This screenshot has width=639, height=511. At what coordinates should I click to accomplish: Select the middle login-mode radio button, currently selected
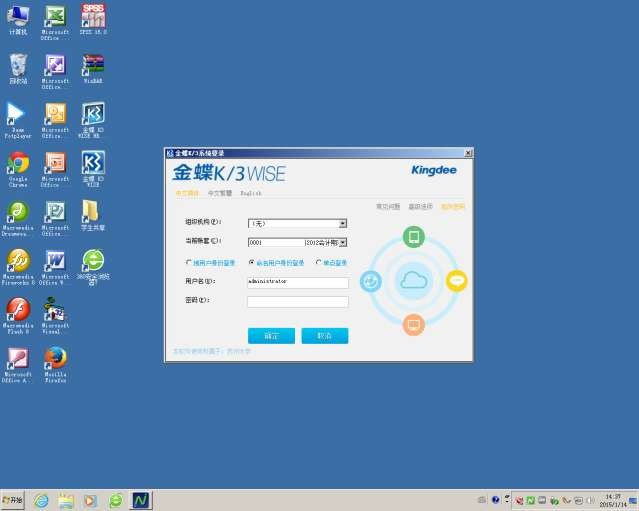(251, 263)
